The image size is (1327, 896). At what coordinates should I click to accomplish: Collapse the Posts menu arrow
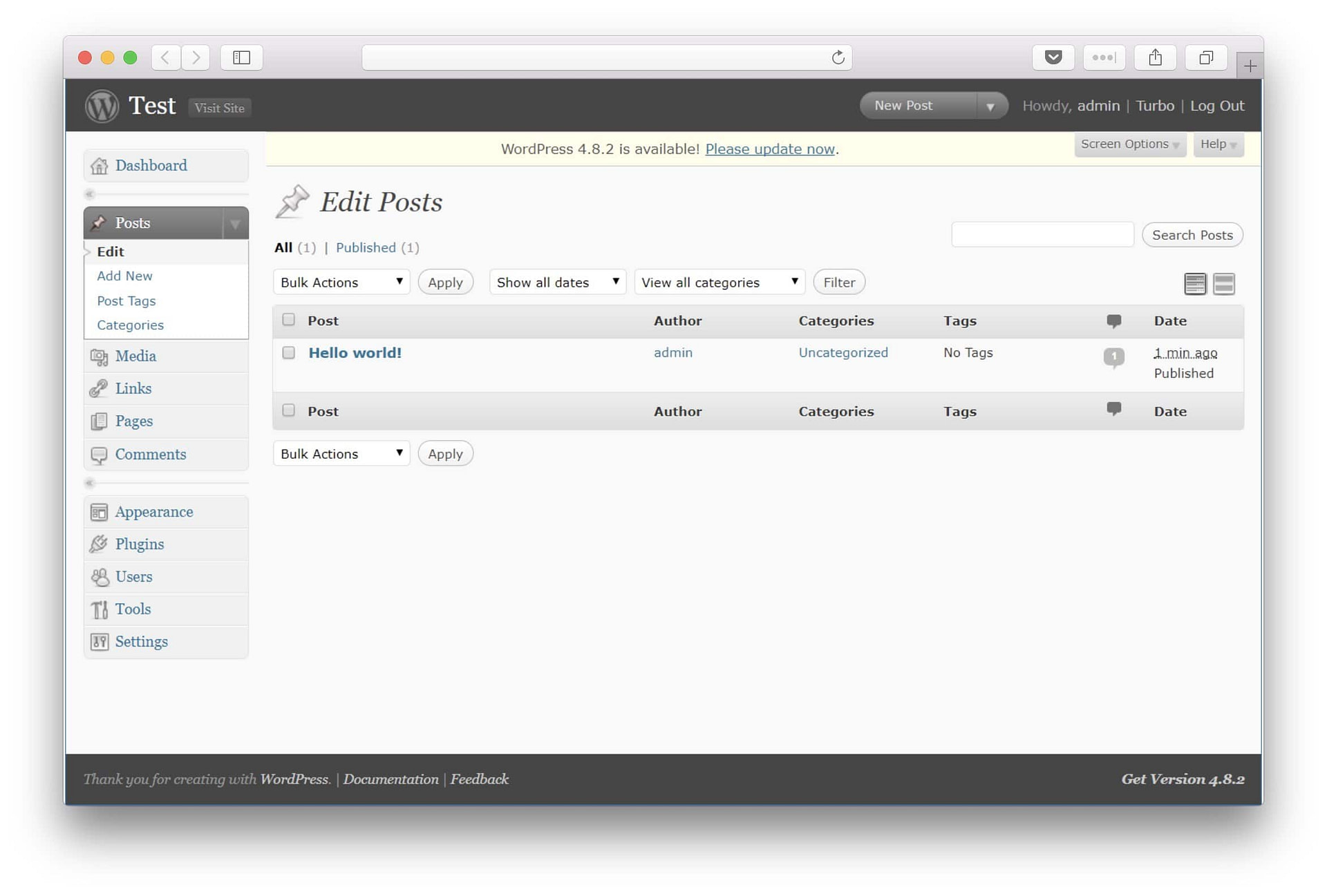pyautogui.click(x=235, y=224)
